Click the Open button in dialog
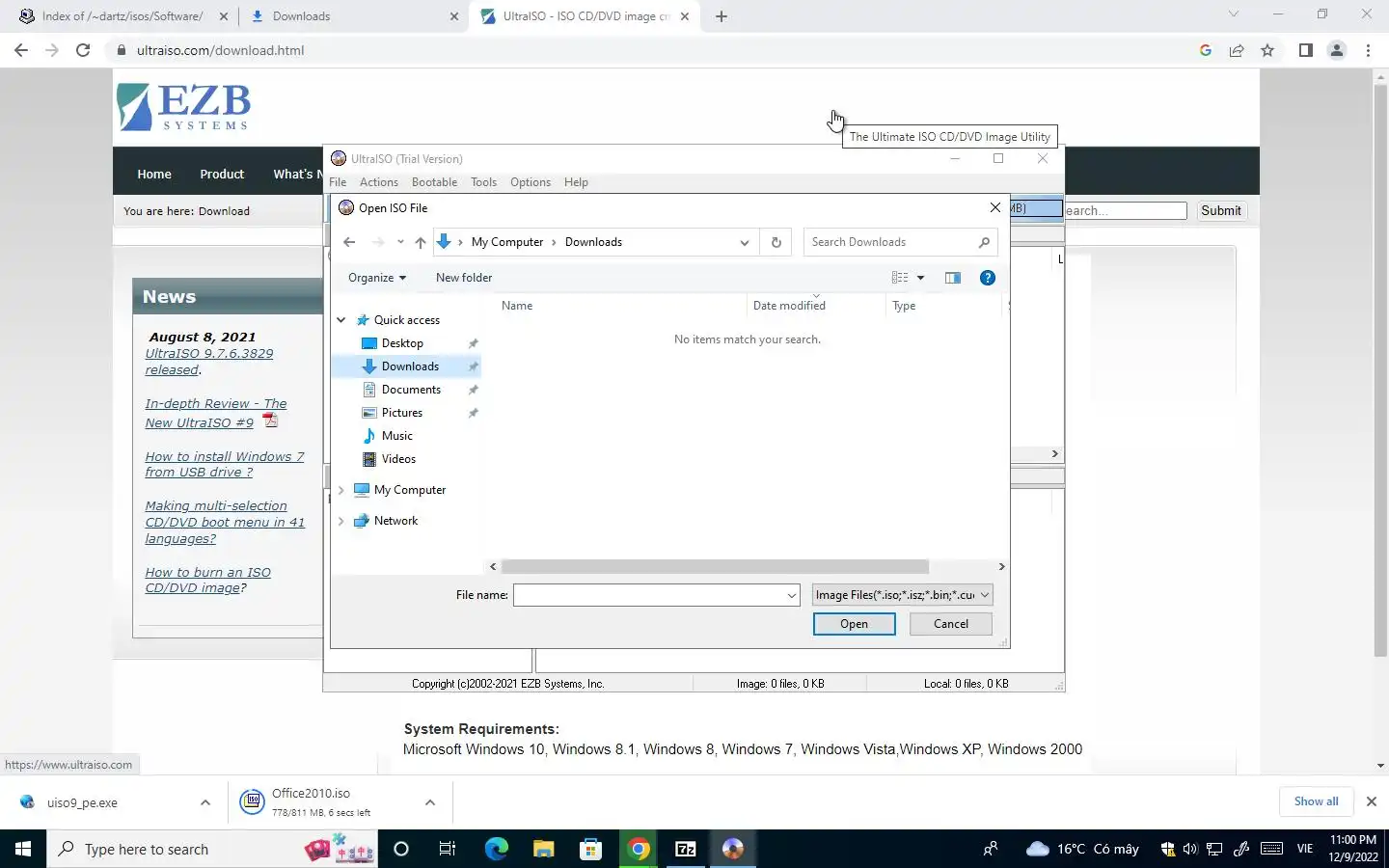 [854, 624]
